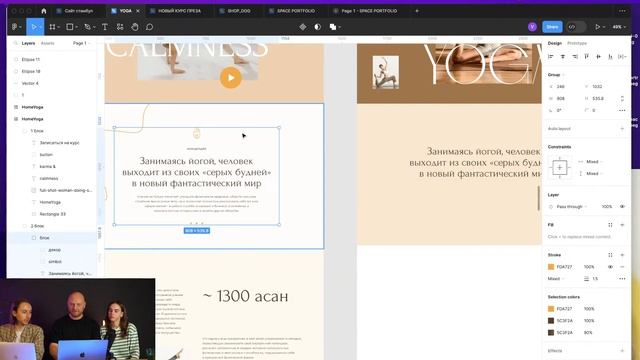Select the Hand tool
This screenshot has width=640, height=360.
tap(135, 27)
